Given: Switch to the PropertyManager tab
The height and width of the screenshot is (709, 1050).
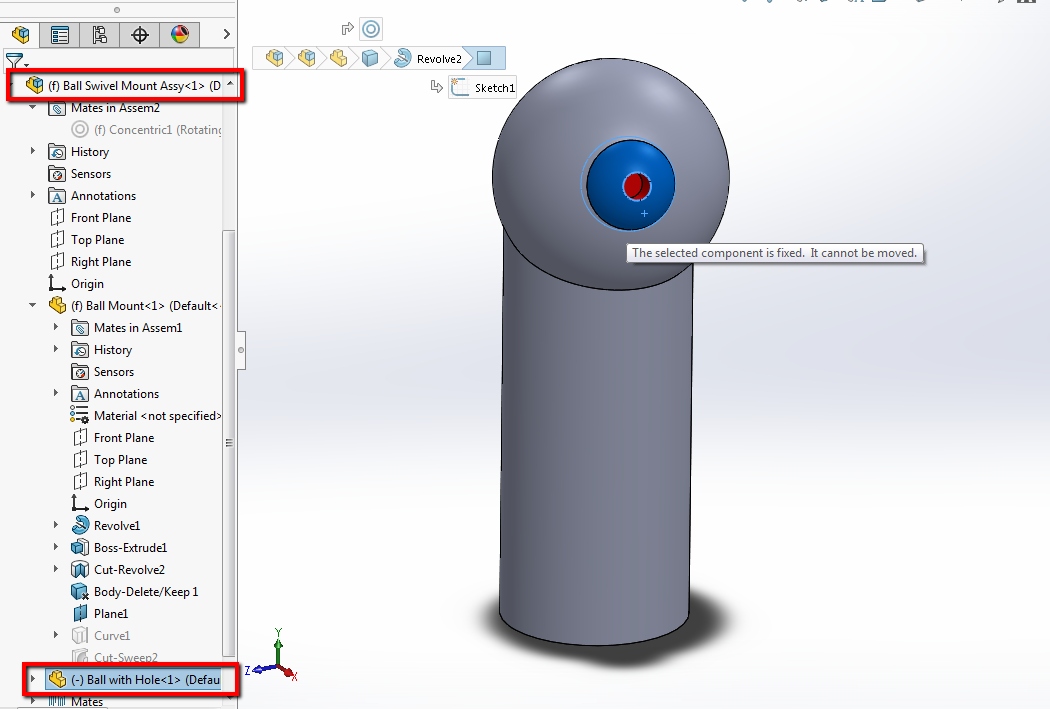Looking at the screenshot, I should tap(60, 35).
